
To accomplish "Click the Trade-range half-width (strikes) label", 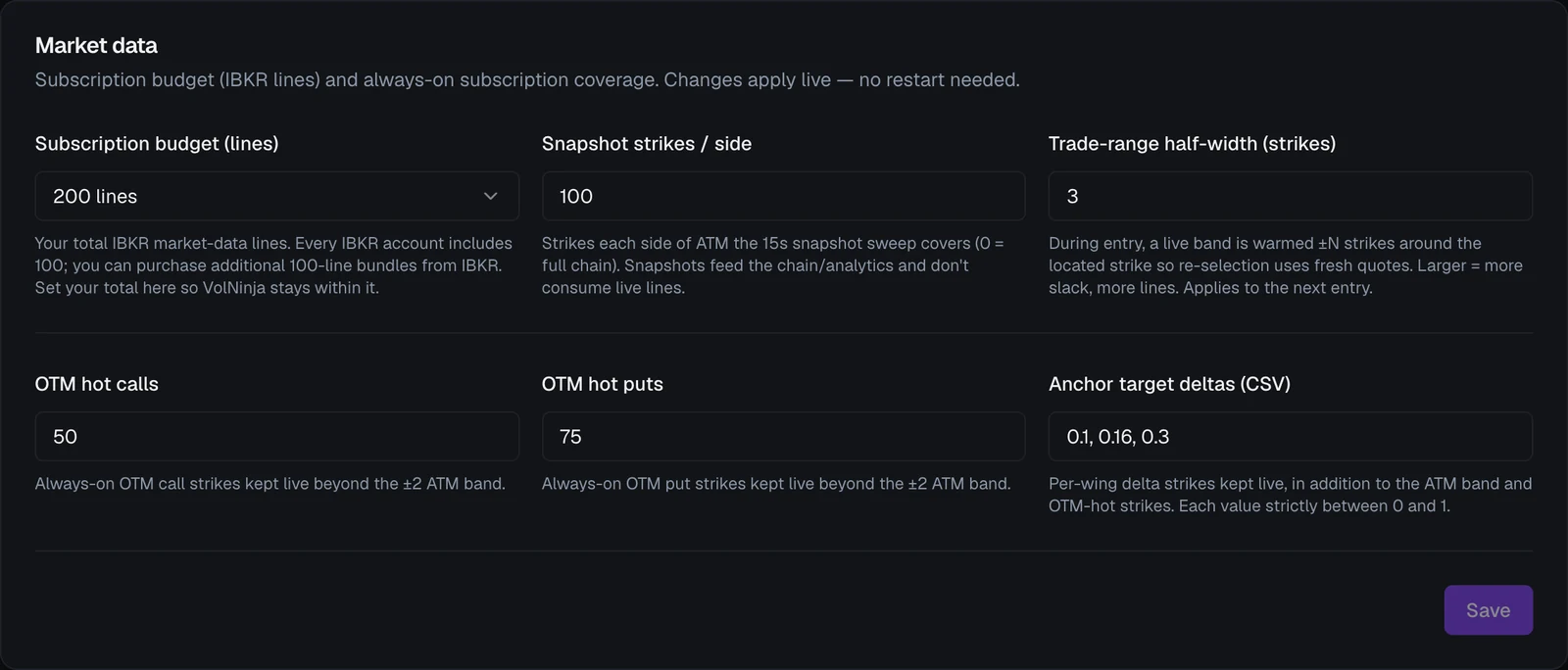I will (1192, 144).
